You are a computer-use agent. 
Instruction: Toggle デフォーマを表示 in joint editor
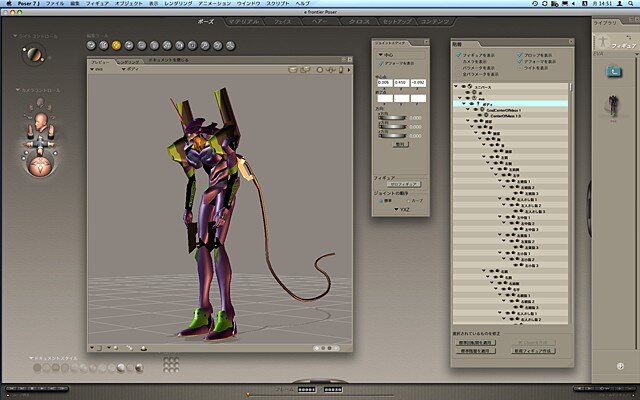tap(381, 63)
